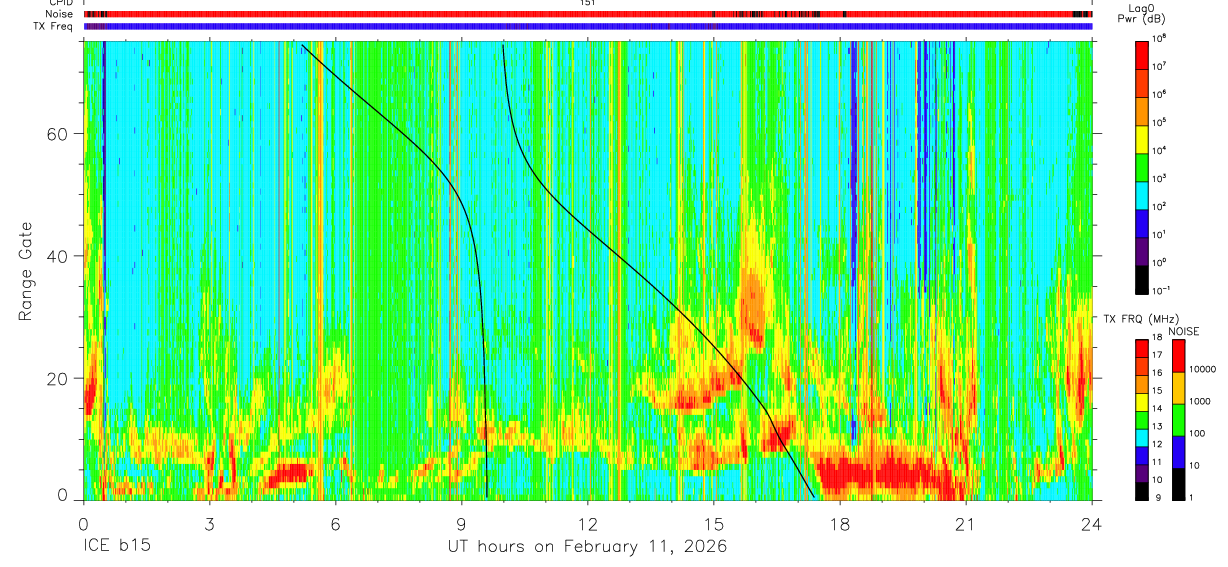
Task: Click the '15' tick on UT hours axis
Action: pos(714,523)
